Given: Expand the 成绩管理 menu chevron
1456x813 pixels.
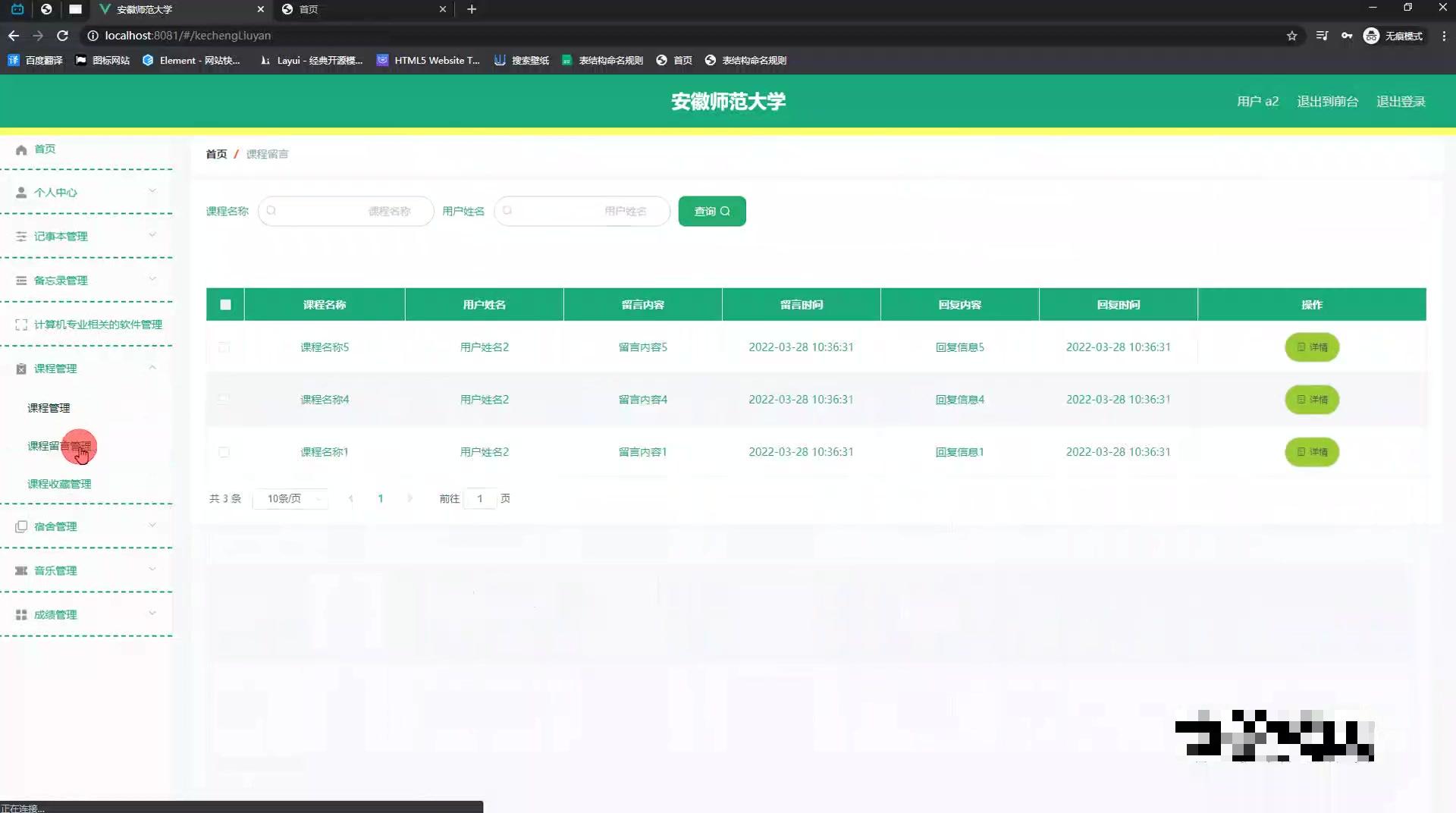Looking at the screenshot, I should coord(152,613).
